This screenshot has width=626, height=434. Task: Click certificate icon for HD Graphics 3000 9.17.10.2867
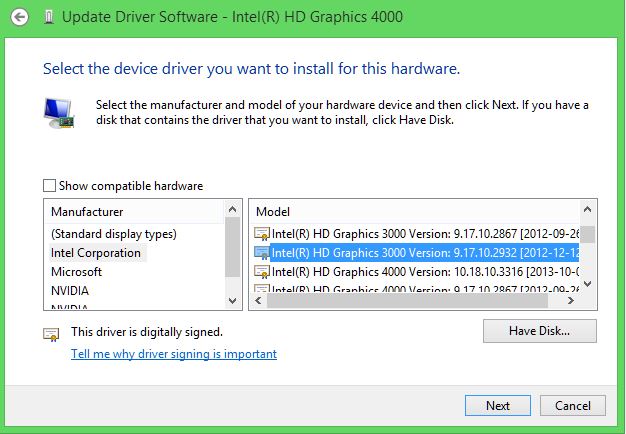[x=262, y=234]
